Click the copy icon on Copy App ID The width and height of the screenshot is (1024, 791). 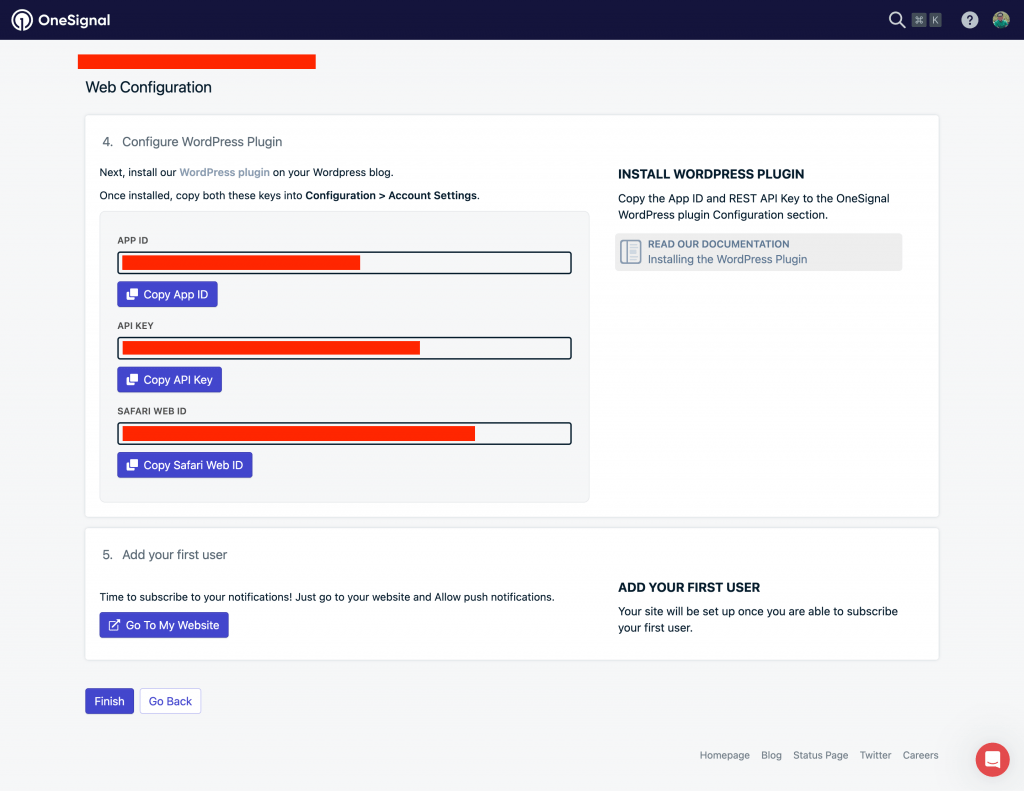pos(132,293)
